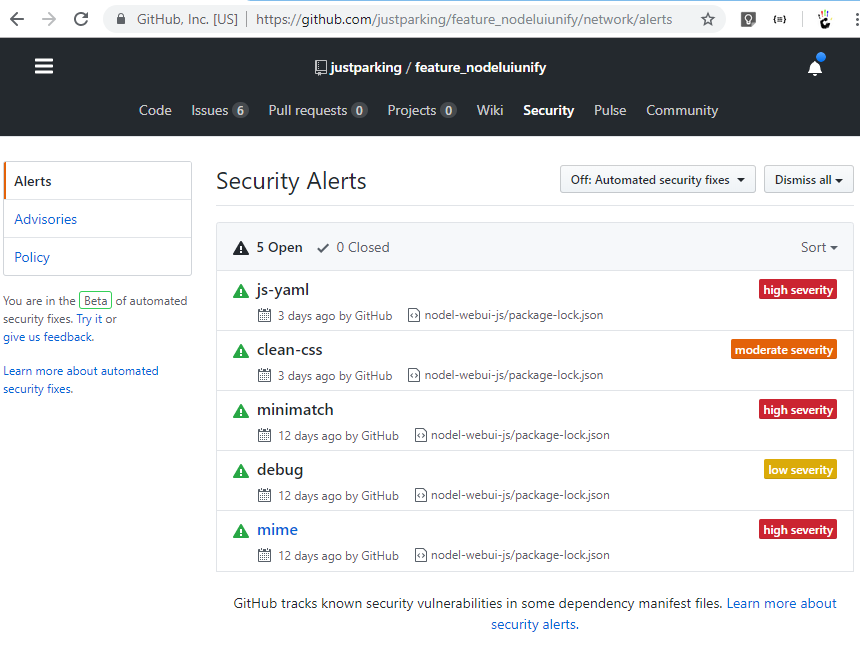The width and height of the screenshot is (860, 649).
Task: Click the low severity label on debug
Action: 800,470
